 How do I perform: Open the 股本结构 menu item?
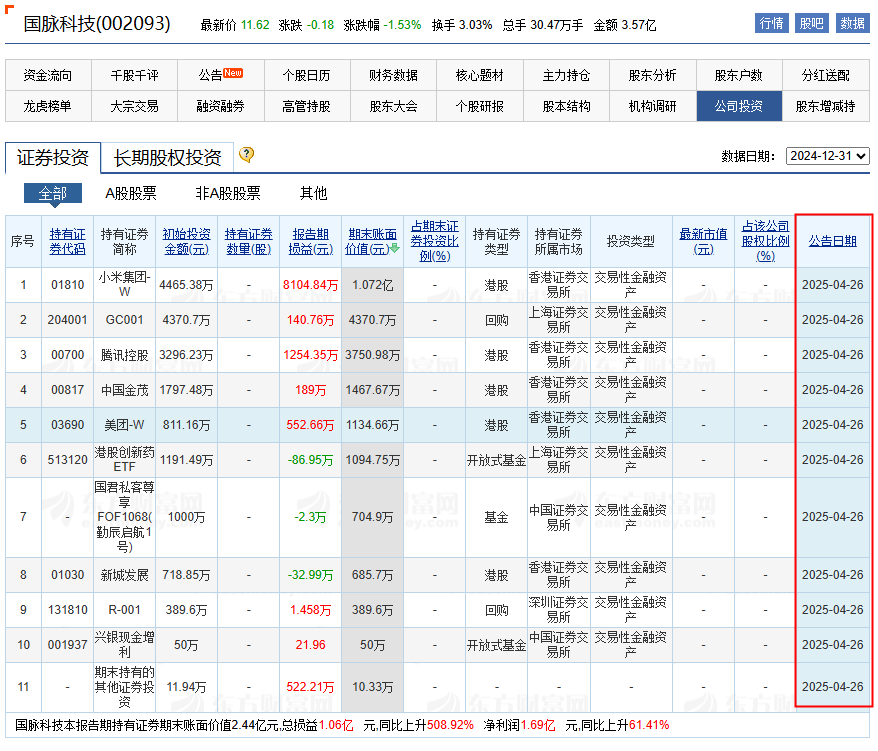[x=566, y=106]
